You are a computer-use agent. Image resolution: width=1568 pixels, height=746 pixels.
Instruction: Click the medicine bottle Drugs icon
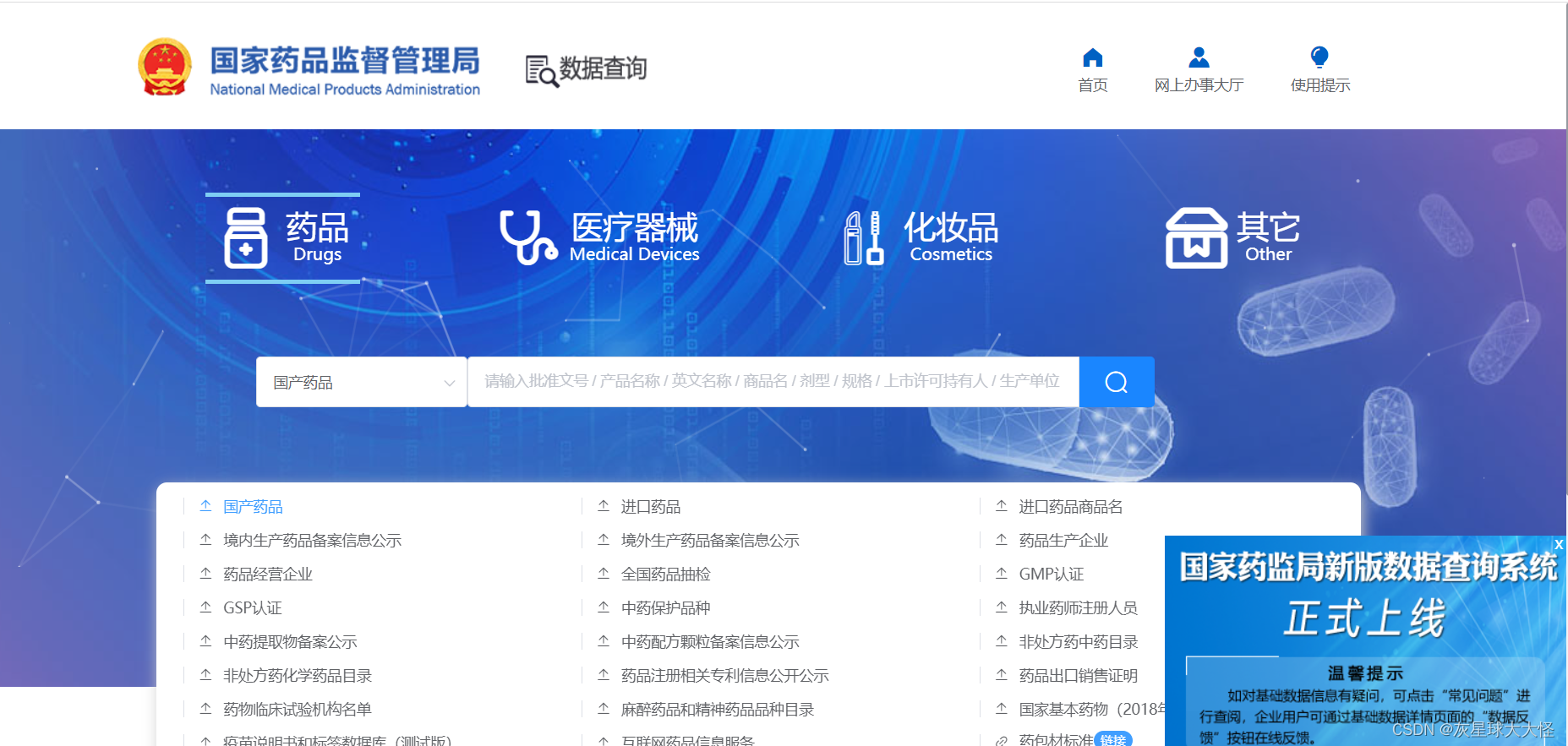246,238
